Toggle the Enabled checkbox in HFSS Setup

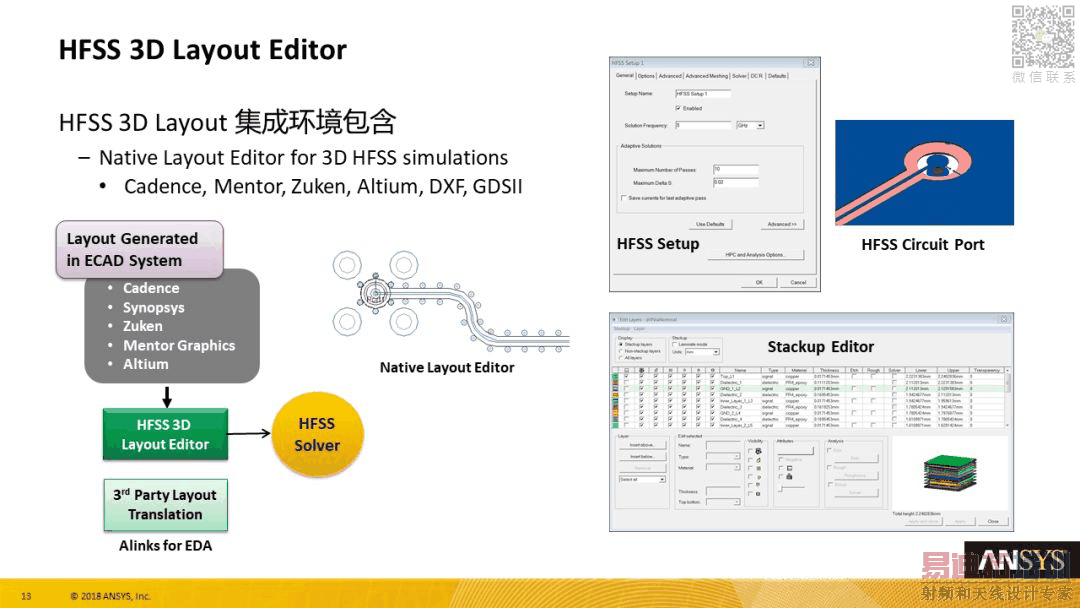(x=678, y=108)
